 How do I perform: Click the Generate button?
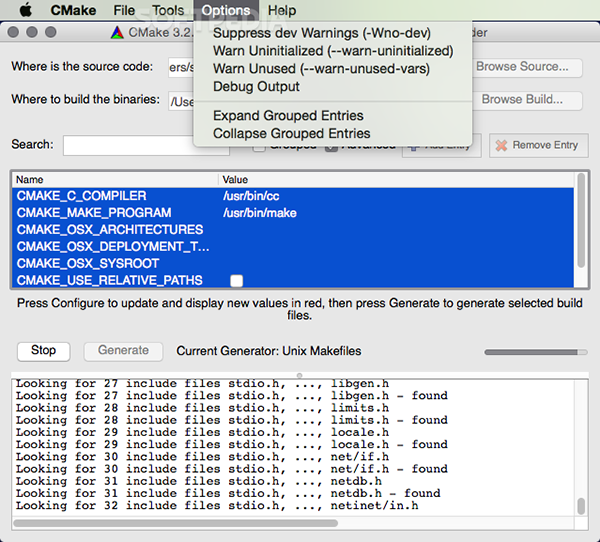[123, 351]
